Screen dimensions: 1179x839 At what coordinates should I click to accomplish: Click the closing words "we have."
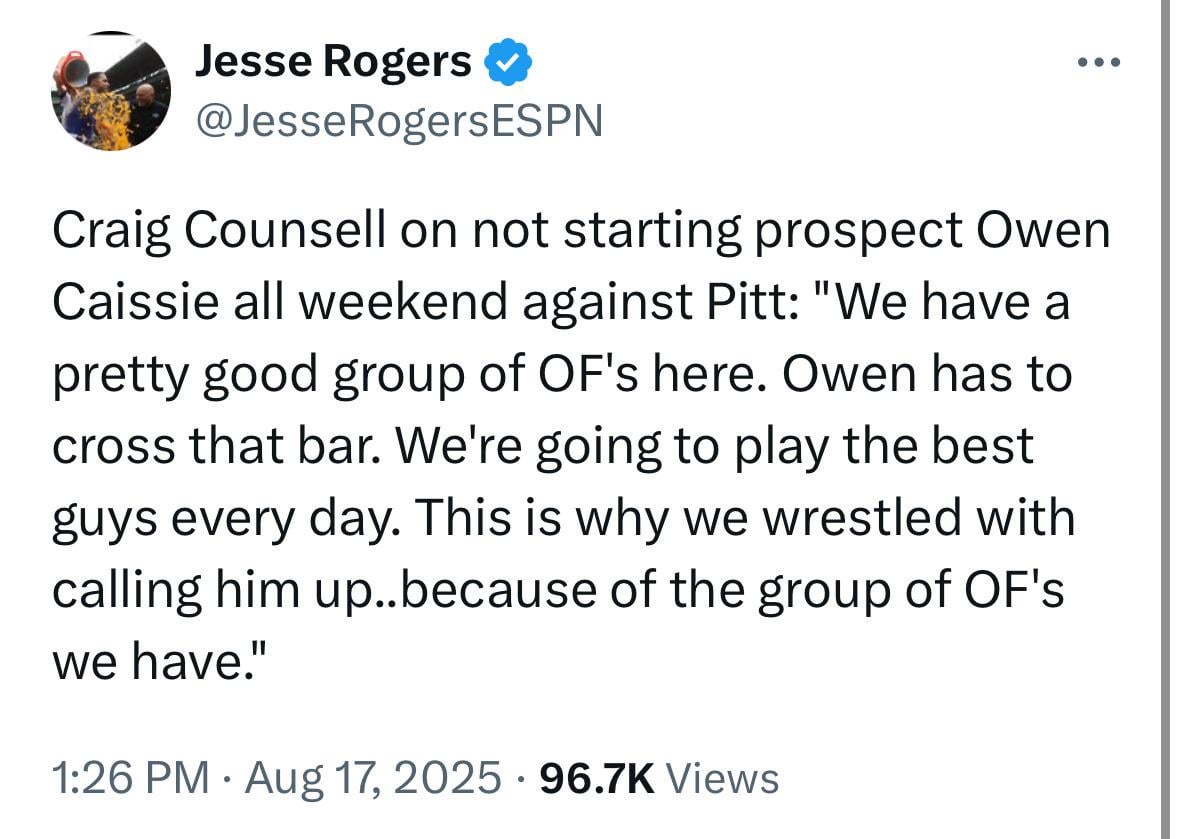coord(160,663)
